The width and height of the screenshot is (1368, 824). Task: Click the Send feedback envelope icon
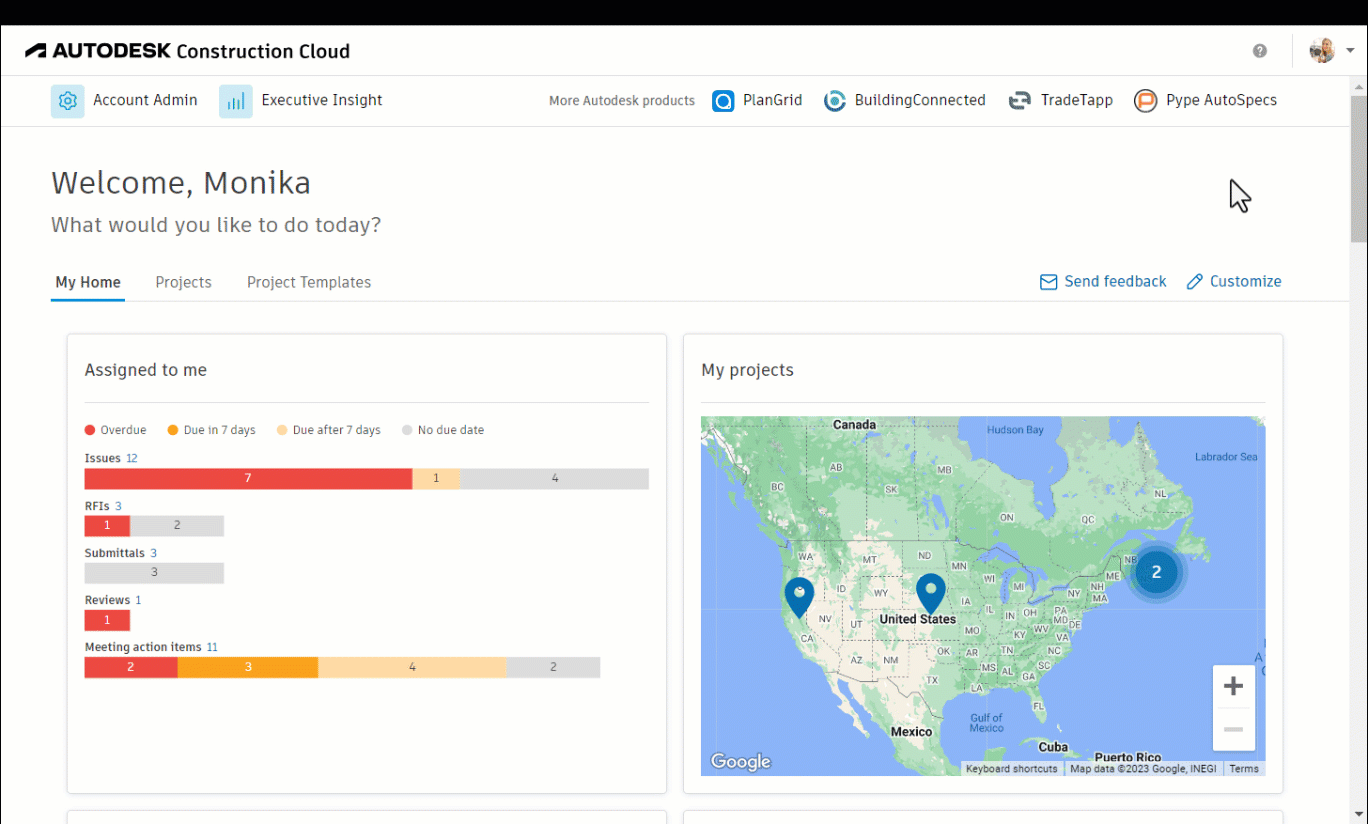[x=1049, y=282]
